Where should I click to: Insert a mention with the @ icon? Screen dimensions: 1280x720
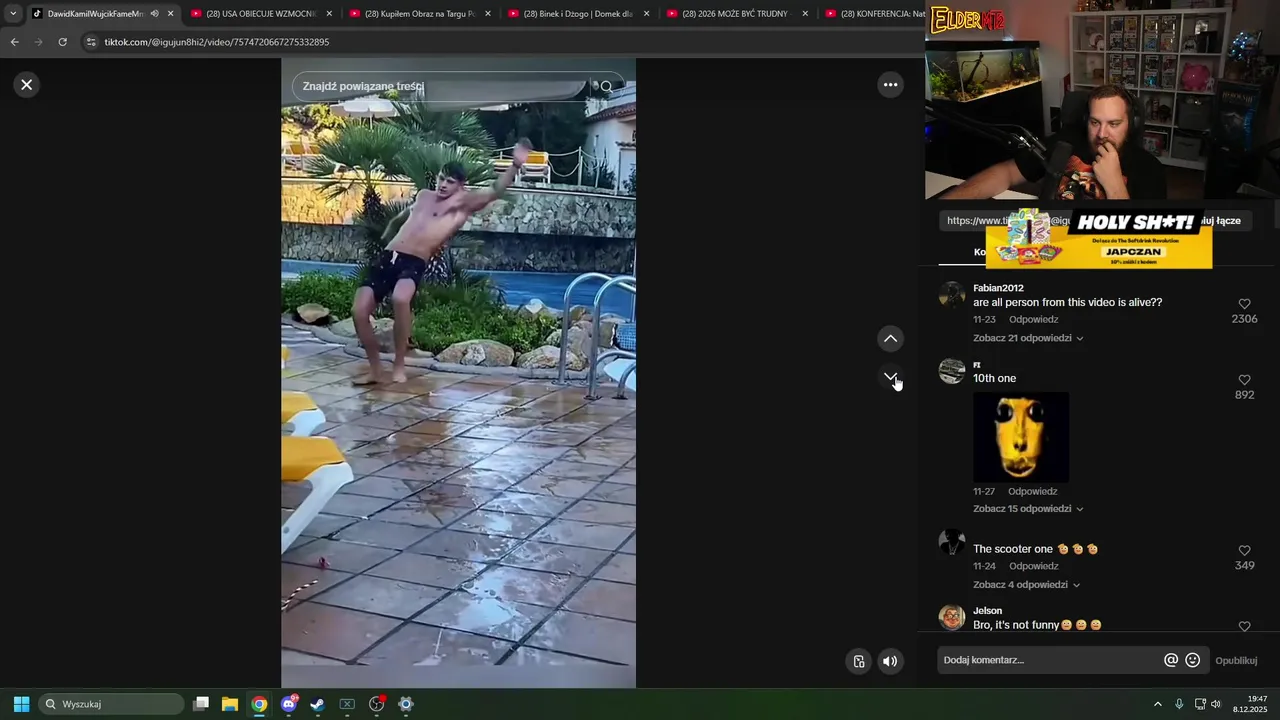tap(1171, 660)
